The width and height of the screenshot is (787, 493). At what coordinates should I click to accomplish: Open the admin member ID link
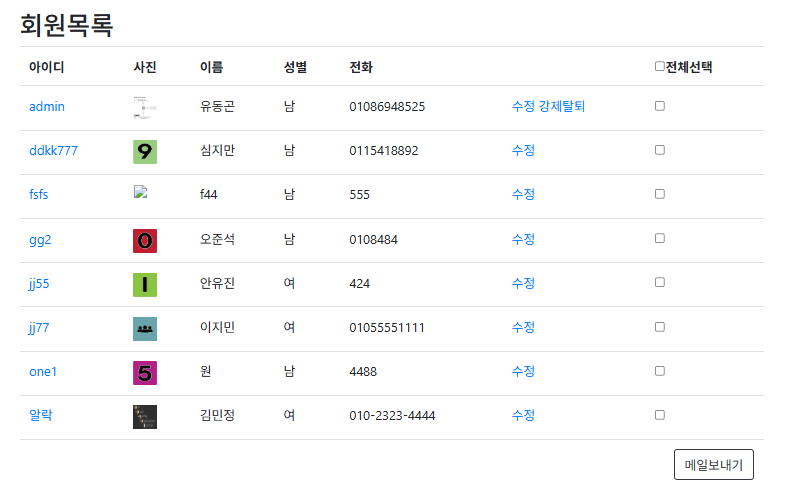pos(47,106)
